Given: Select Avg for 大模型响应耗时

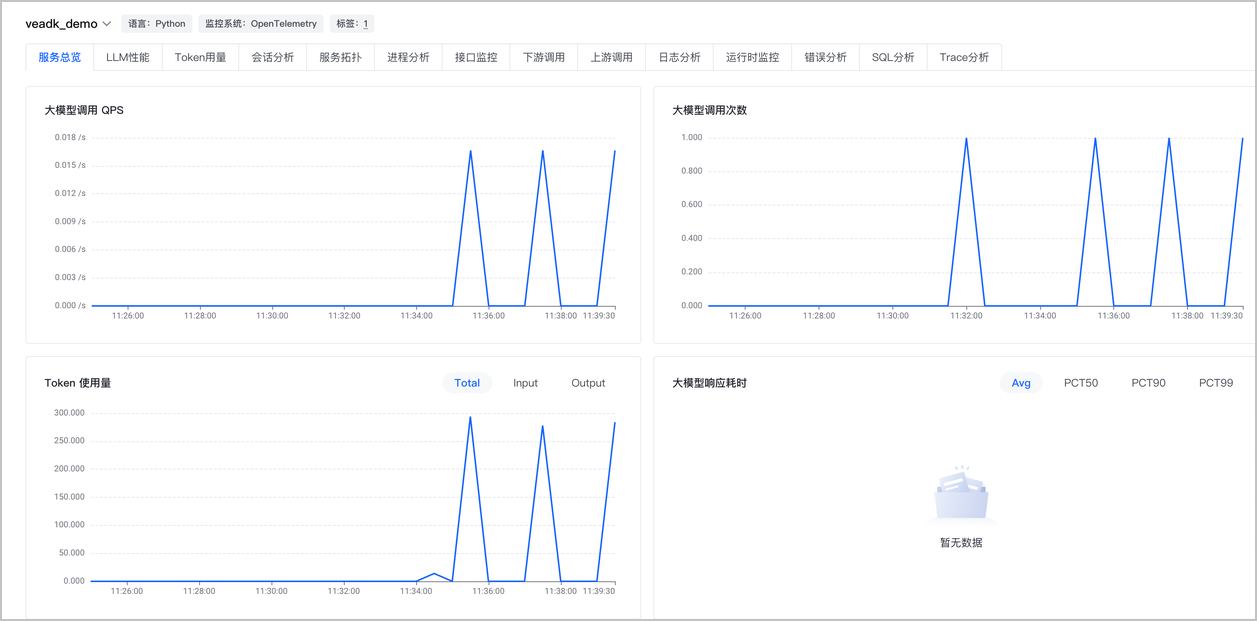Looking at the screenshot, I should tap(1021, 383).
